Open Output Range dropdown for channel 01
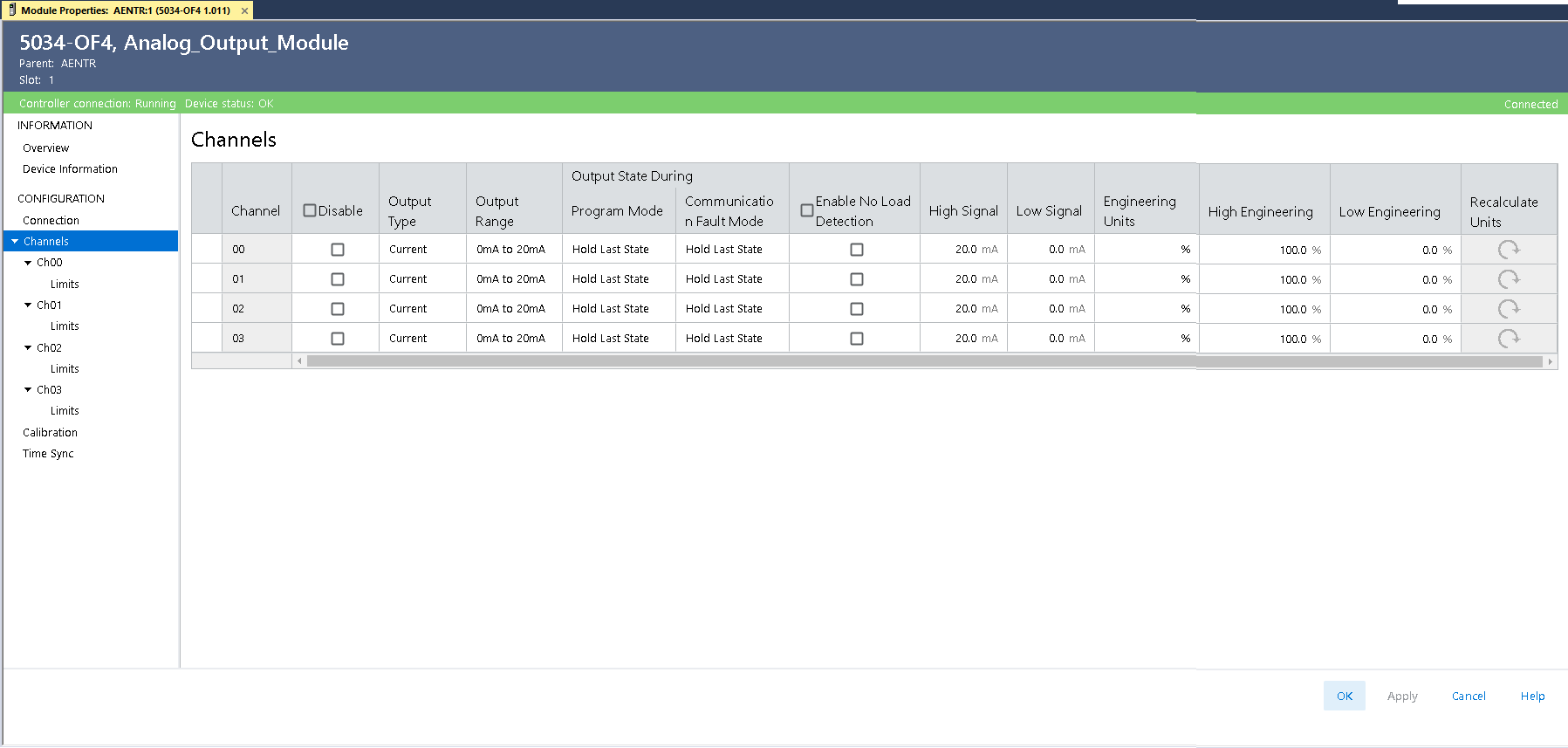The image size is (1568, 748). [x=514, y=279]
